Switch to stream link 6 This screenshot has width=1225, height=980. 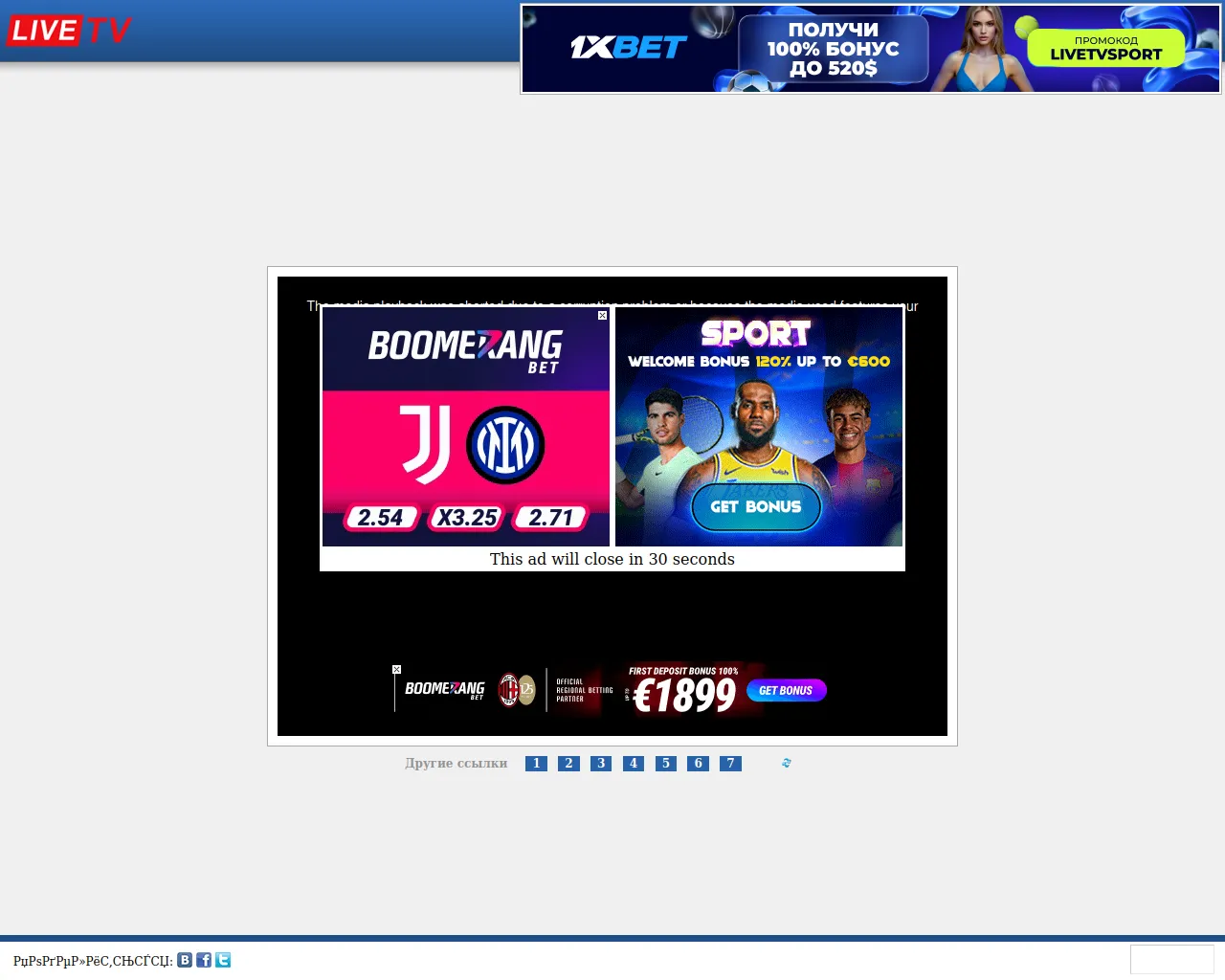pos(698,764)
